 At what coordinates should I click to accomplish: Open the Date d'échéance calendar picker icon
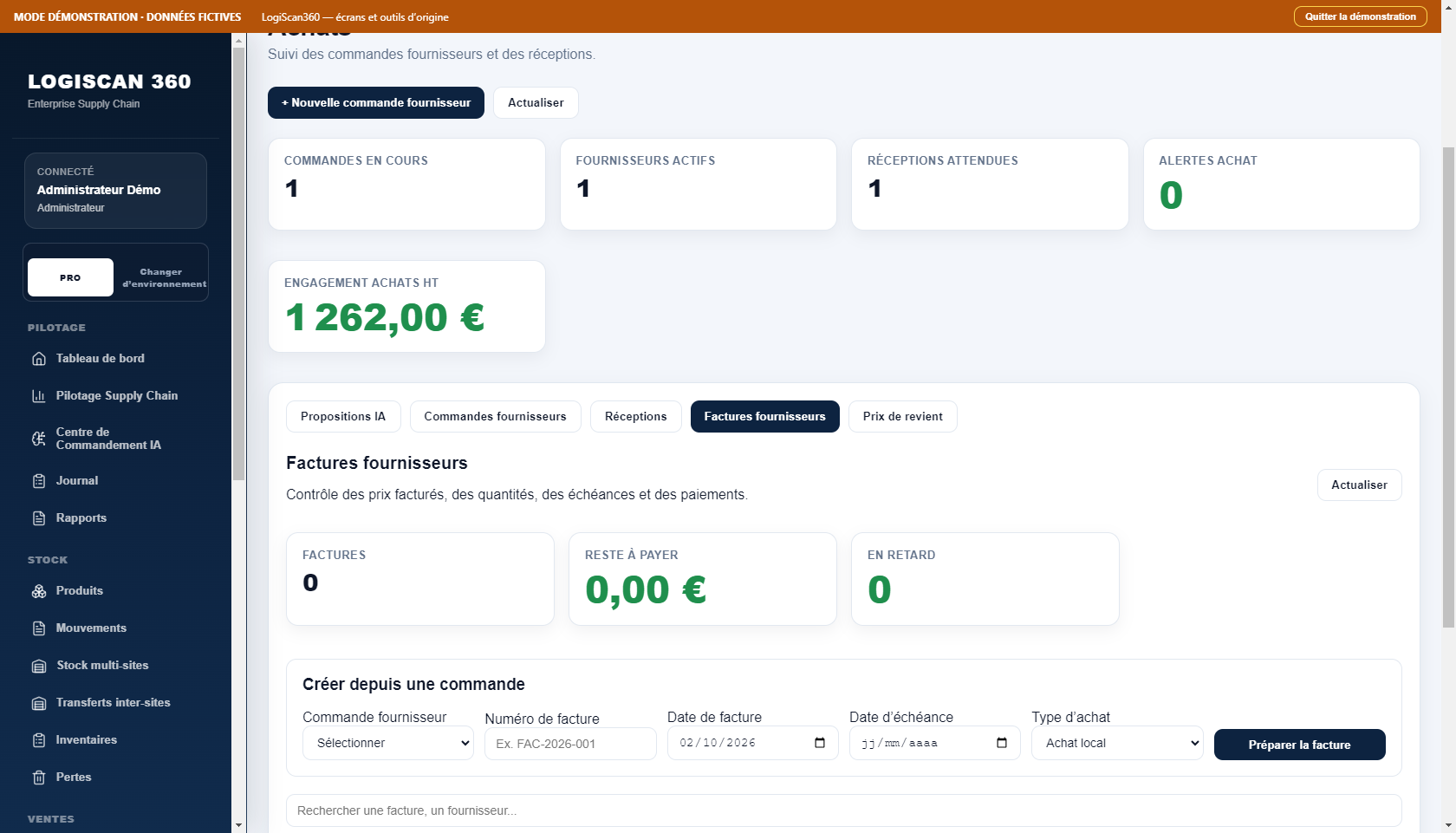(x=1002, y=743)
